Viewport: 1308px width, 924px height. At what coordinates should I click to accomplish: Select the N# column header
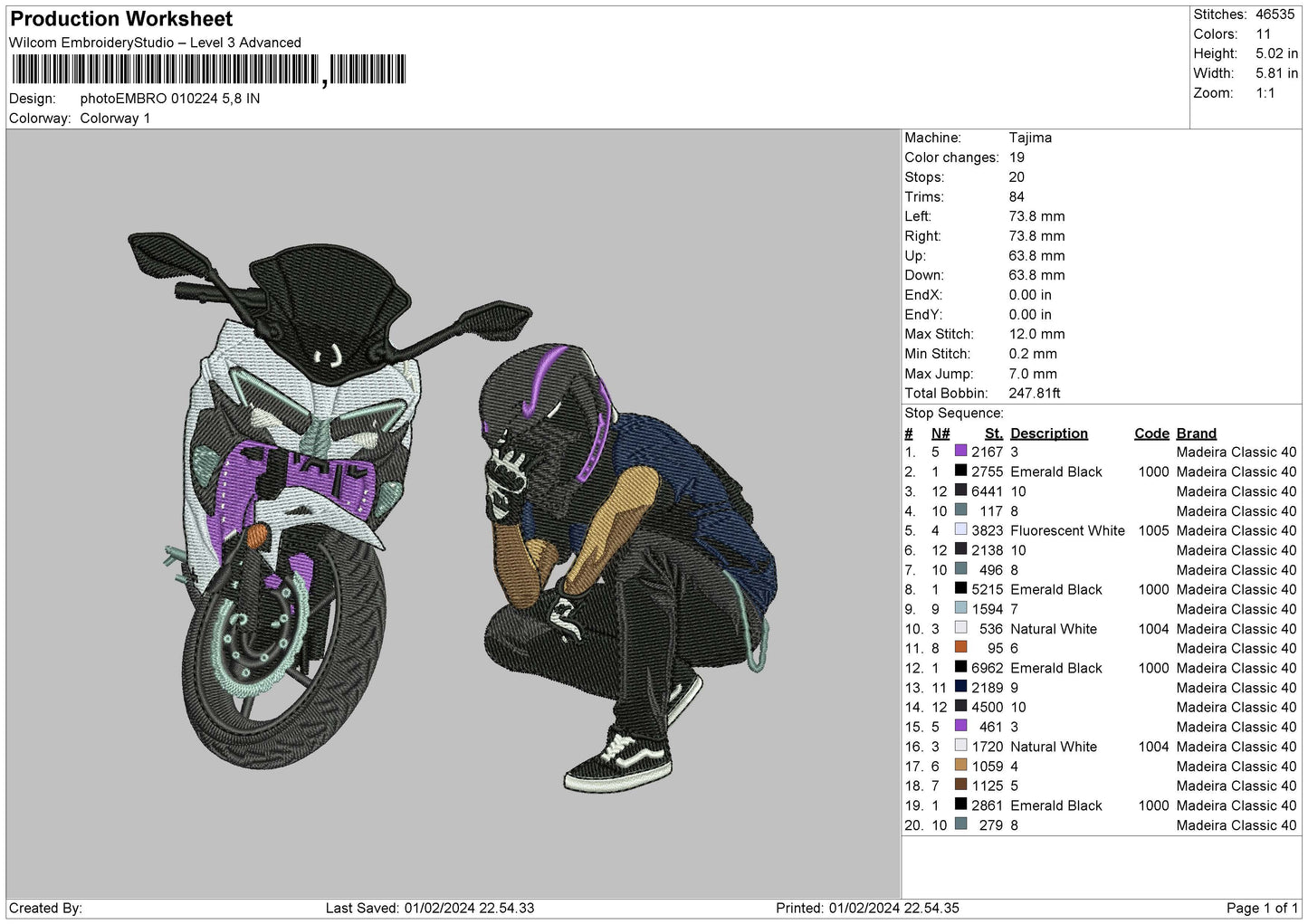click(x=940, y=433)
